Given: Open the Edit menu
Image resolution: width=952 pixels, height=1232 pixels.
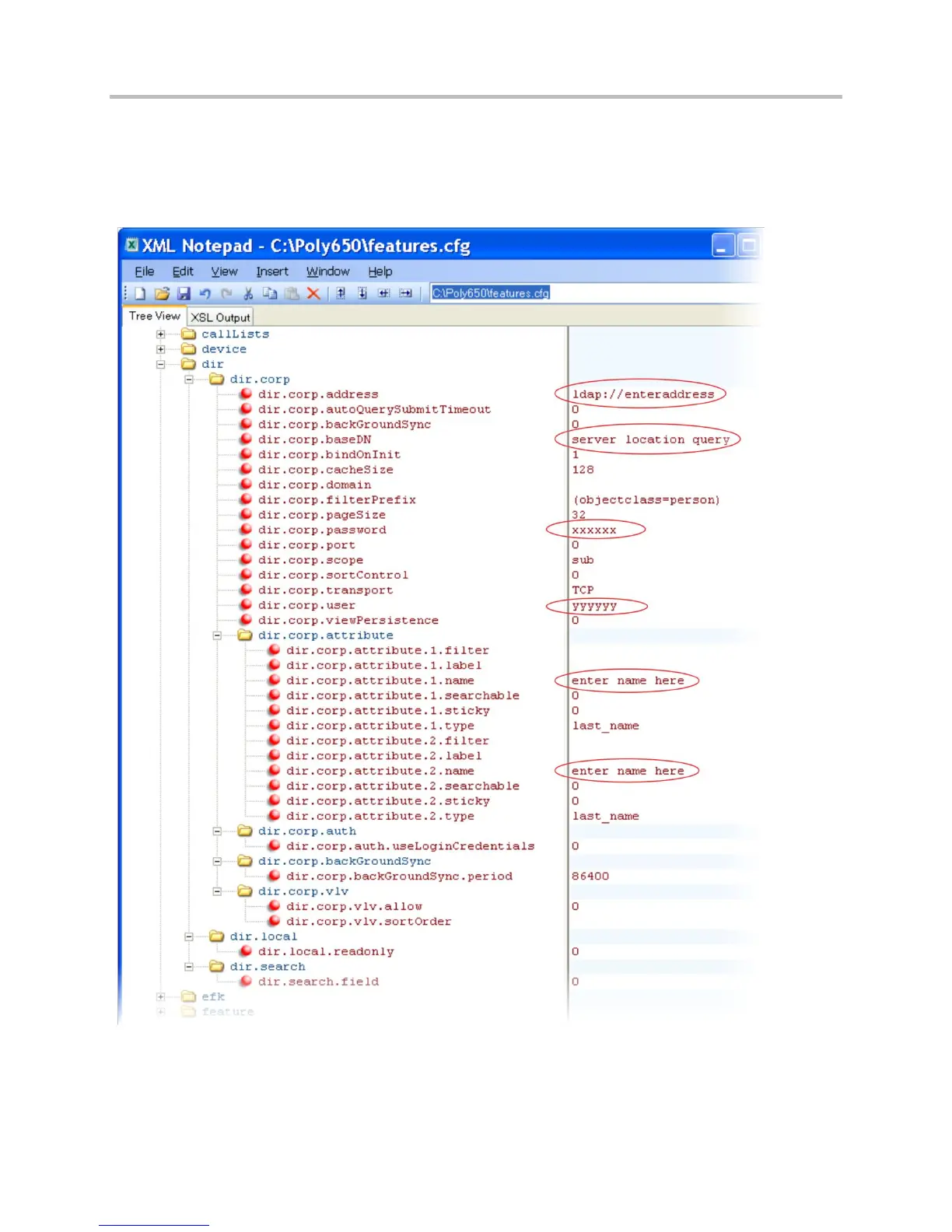Looking at the screenshot, I should 183,271.
